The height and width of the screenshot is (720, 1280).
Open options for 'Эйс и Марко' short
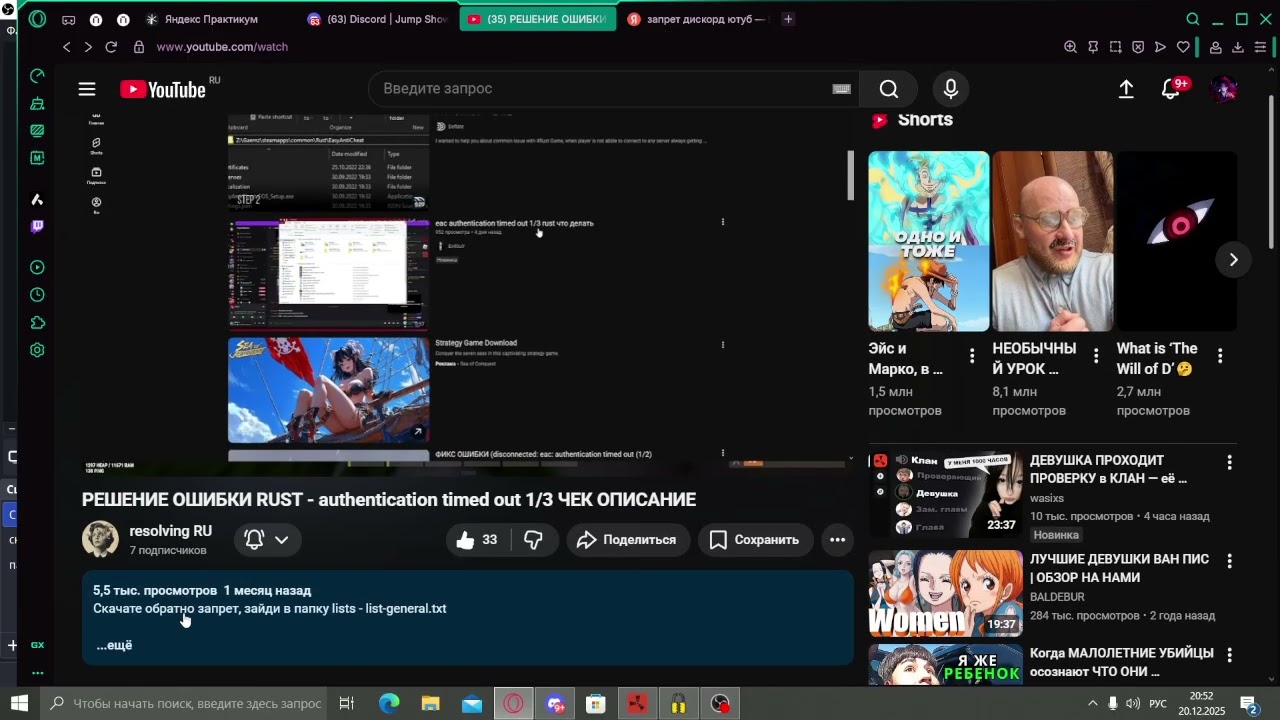pos(972,356)
